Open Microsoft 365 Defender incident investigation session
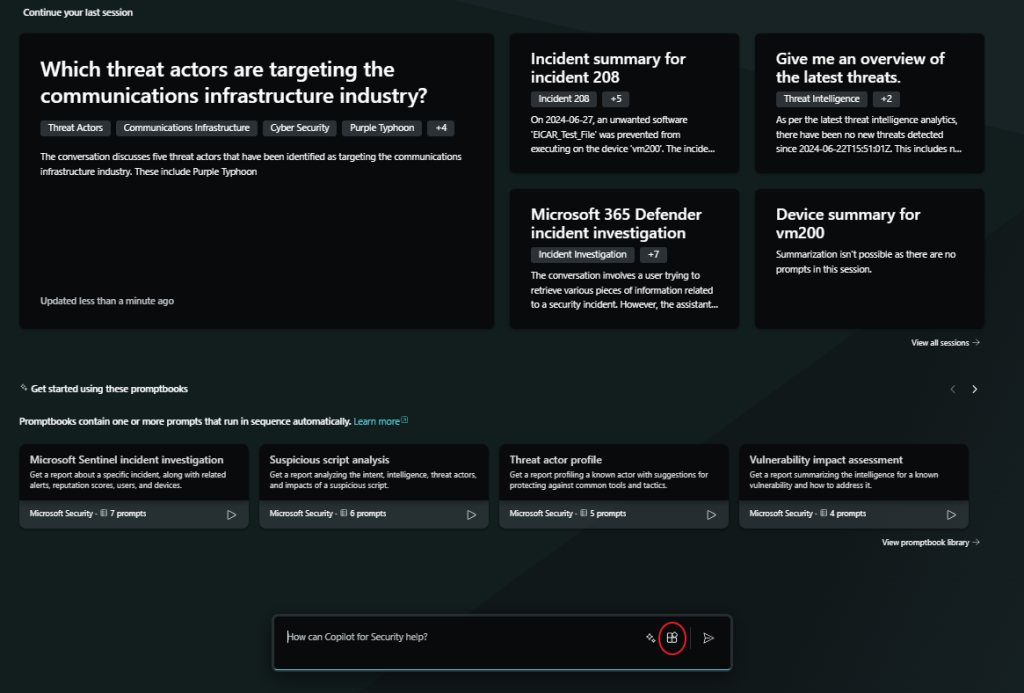The width and height of the screenshot is (1024, 693). pyautogui.click(x=624, y=259)
